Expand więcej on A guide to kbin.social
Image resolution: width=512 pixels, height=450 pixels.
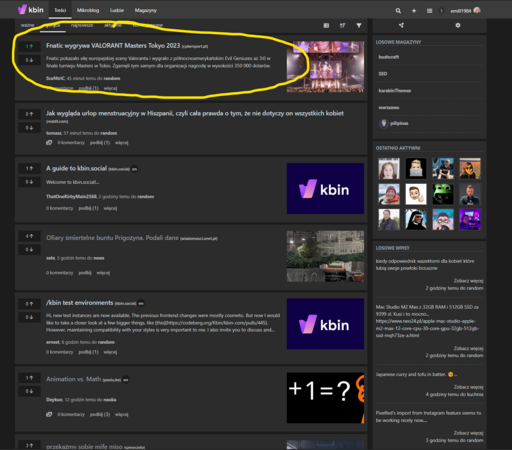click(110, 208)
